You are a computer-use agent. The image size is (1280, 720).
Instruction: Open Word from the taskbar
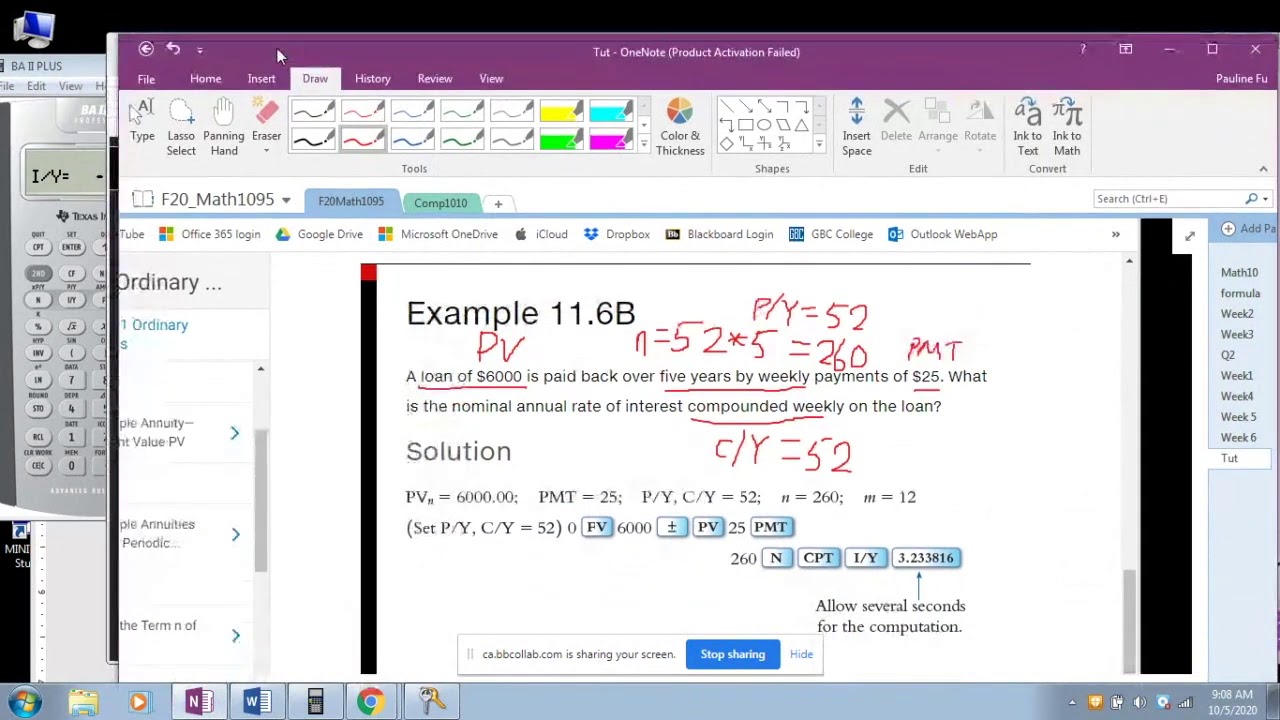[x=257, y=702]
